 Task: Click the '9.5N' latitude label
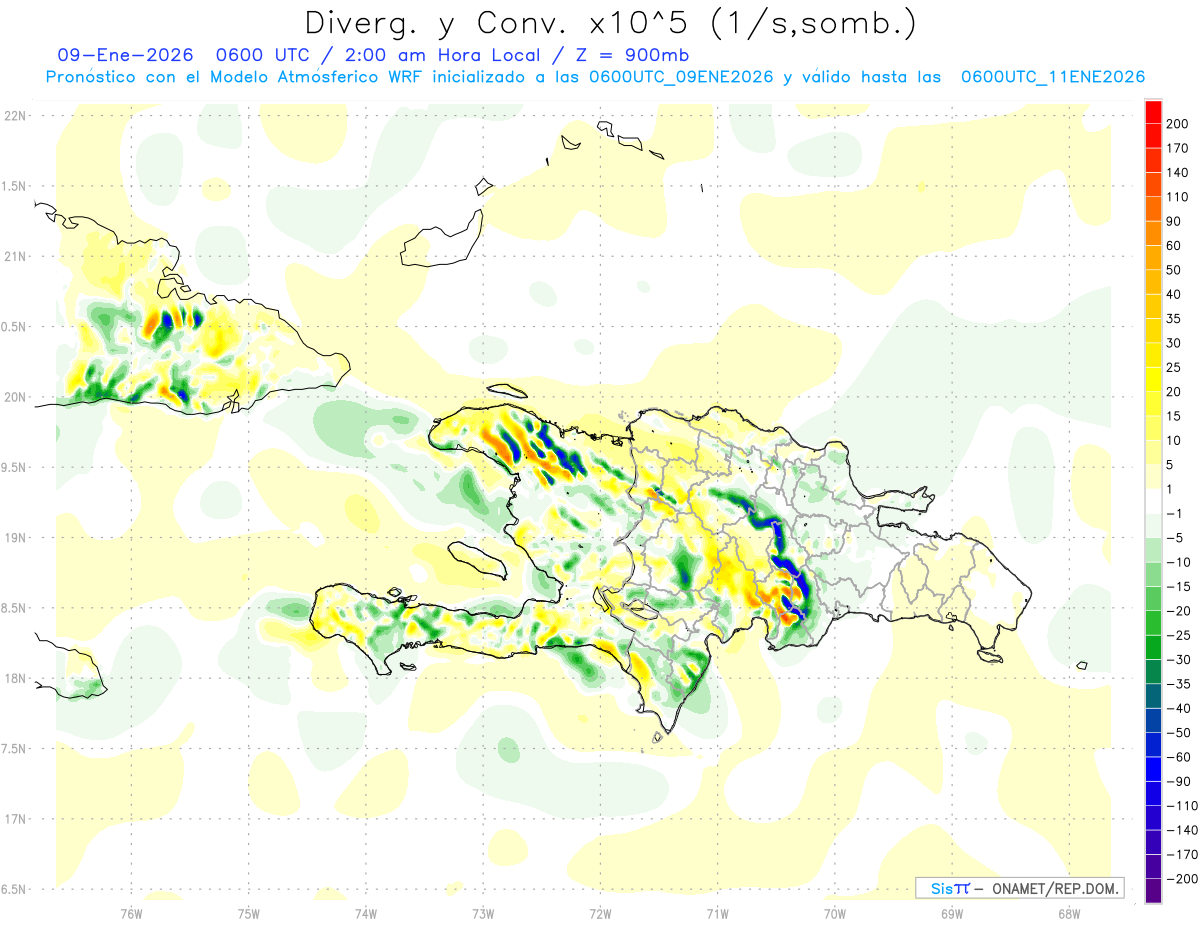pos(13,467)
